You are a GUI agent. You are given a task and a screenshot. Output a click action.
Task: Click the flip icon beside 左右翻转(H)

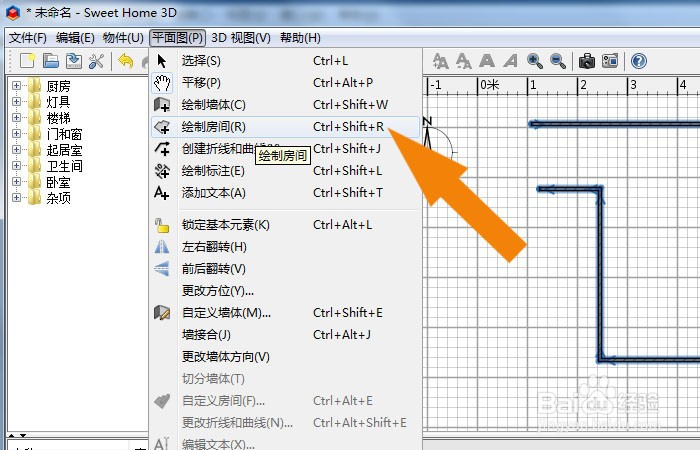(x=162, y=247)
